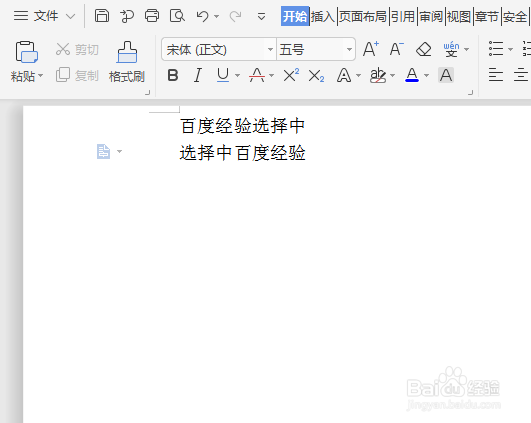
Task: Click the 复制 button
Action: tap(77, 75)
